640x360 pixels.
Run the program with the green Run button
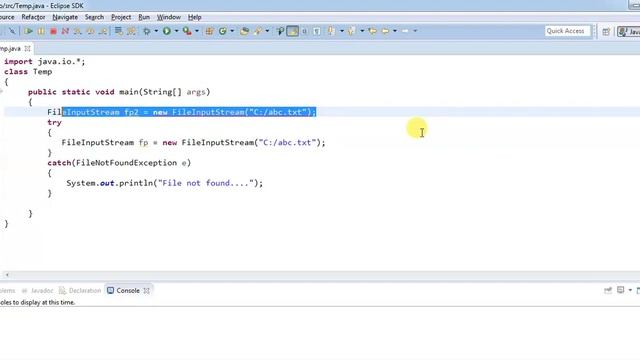point(167,31)
